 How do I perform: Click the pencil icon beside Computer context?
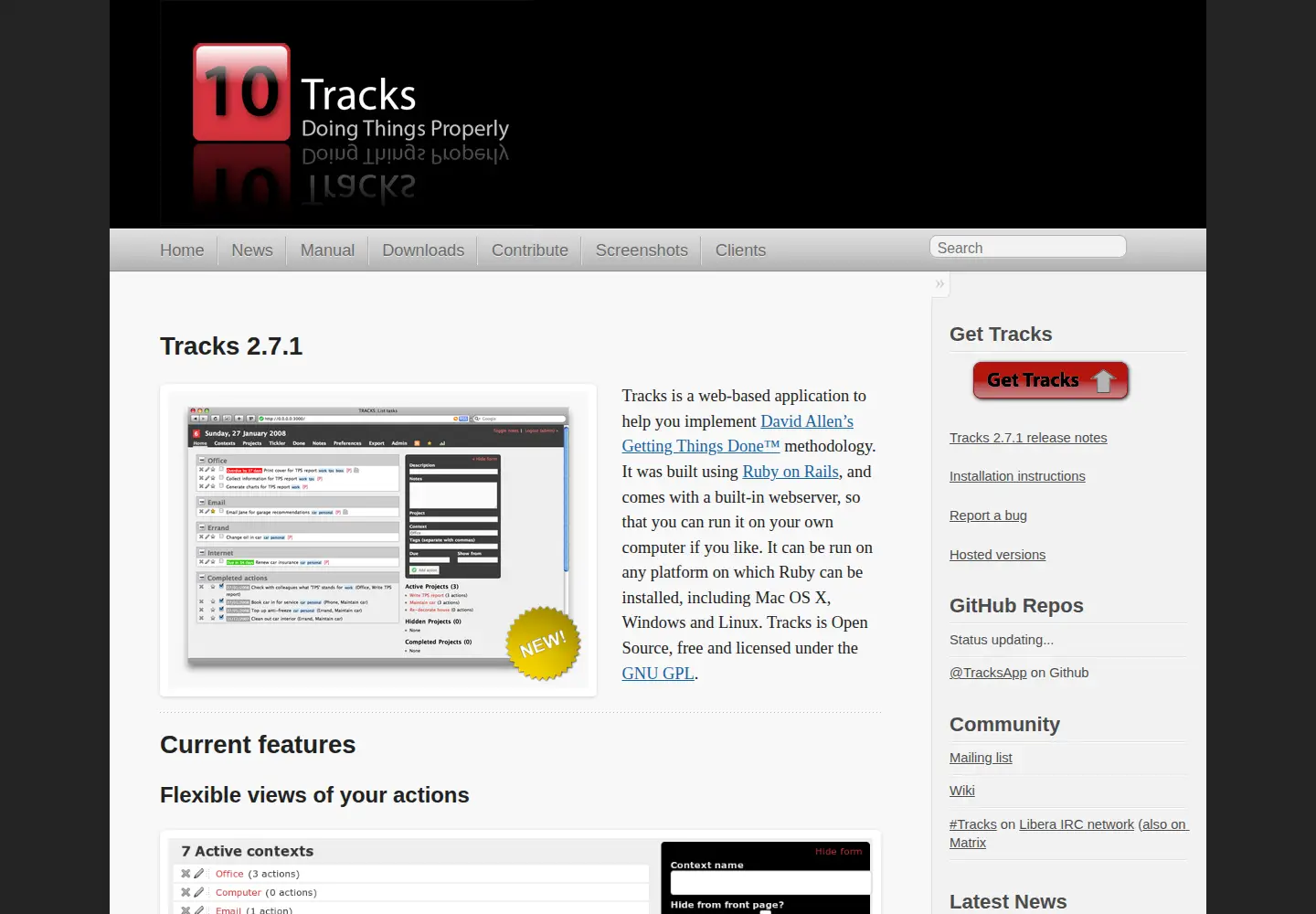coord(199,892)
